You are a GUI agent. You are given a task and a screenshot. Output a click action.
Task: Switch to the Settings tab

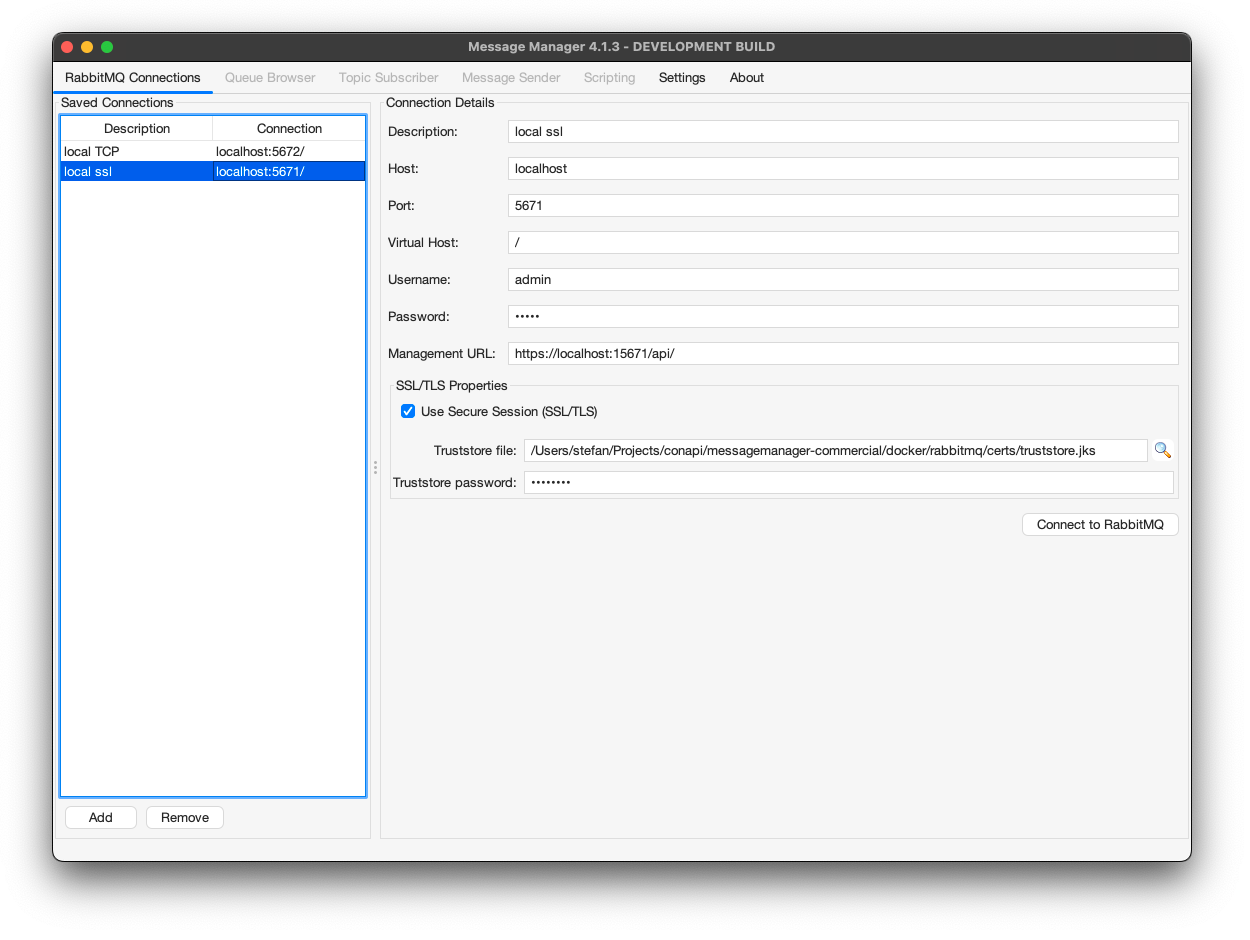[x=682, y=77]
